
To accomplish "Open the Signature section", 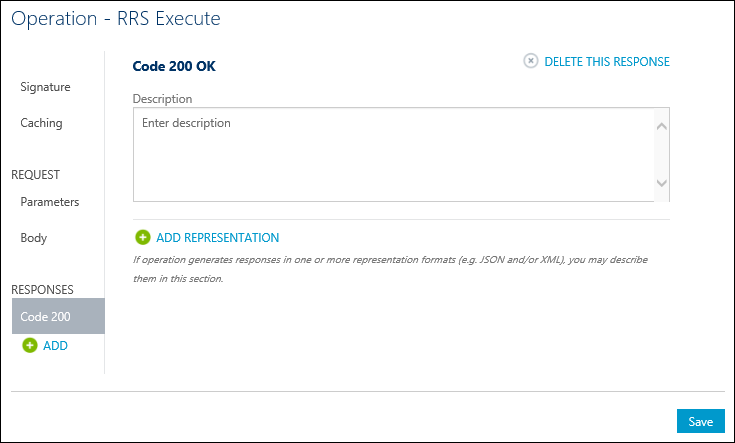I will (x=45, y=87).
